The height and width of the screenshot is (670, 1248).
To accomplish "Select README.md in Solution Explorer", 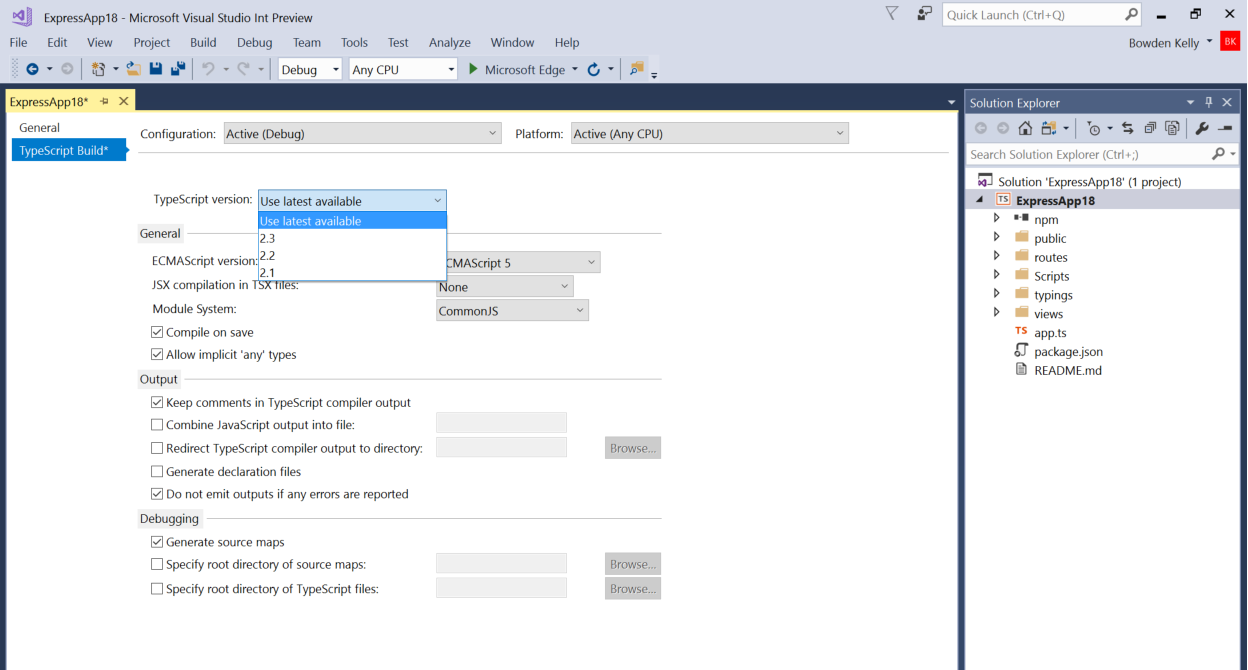I will click(x=1067, y=370).
